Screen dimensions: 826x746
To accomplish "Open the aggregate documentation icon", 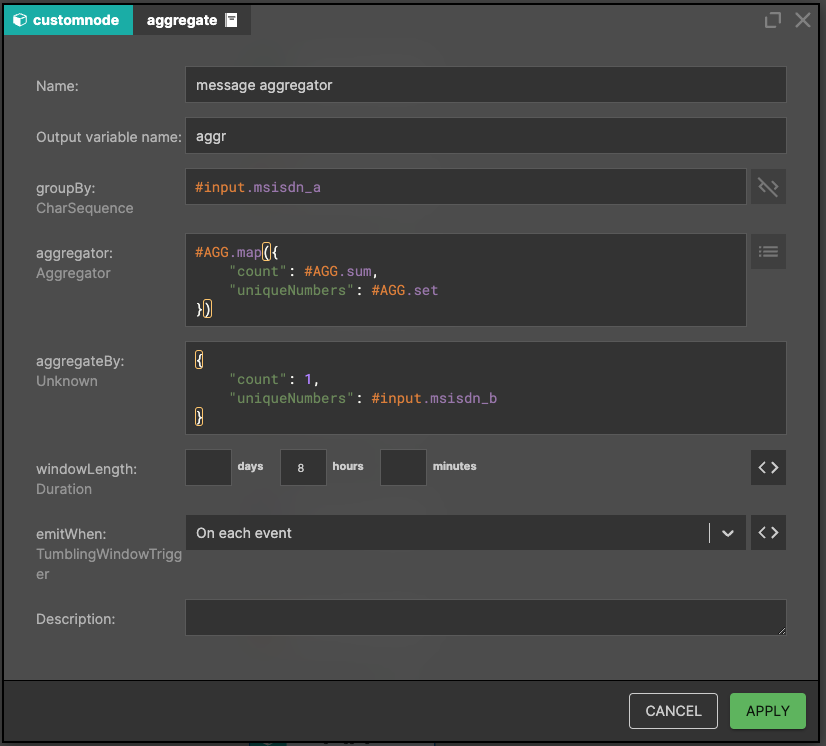I will [231, 20].
